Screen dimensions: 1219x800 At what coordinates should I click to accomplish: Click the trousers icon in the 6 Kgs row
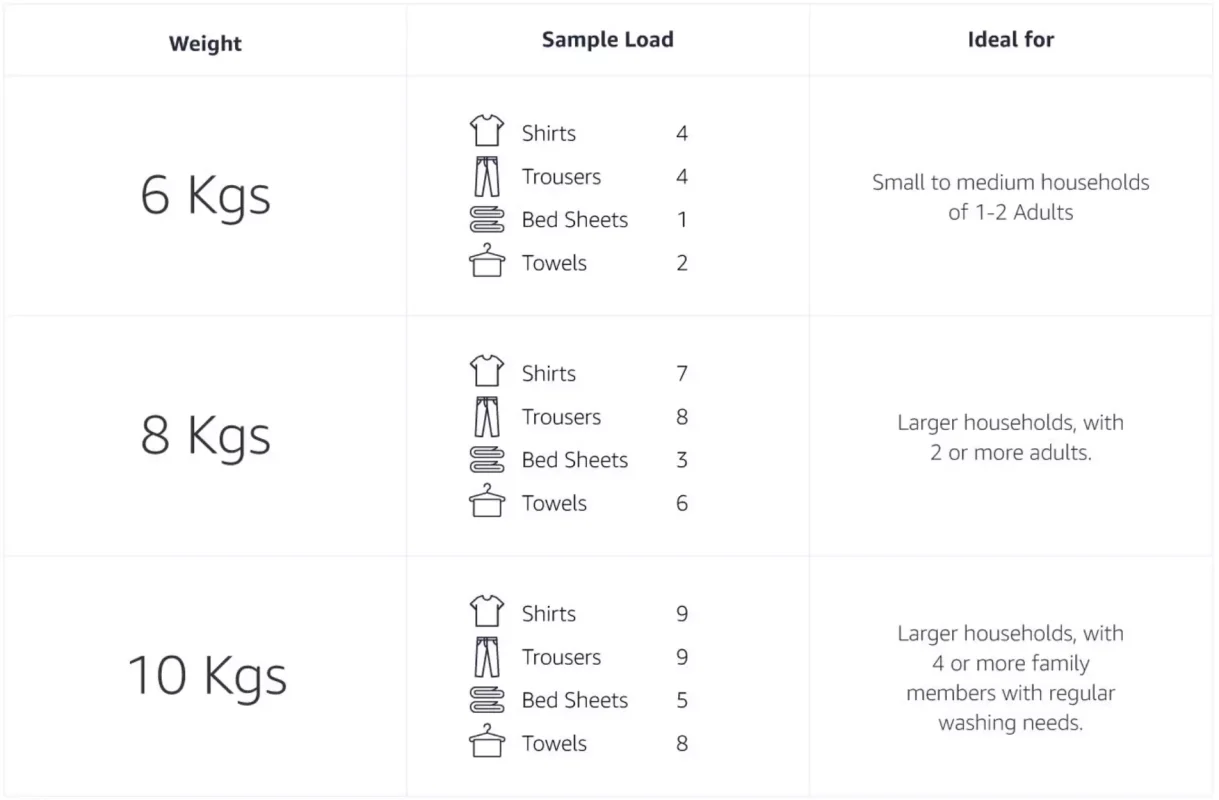pyautogui.click(x=487, y=176)
